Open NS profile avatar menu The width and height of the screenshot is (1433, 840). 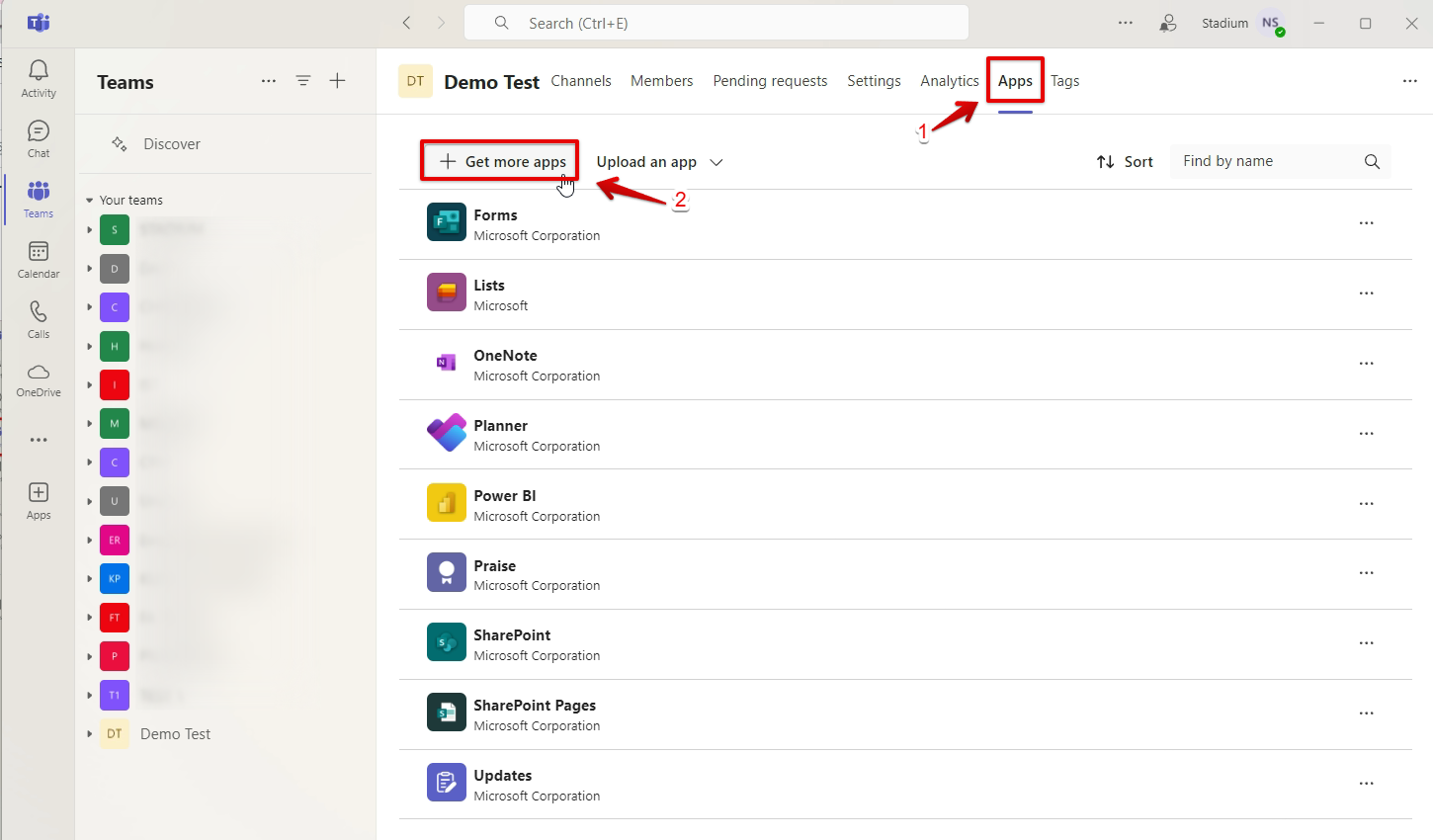pyautogui.click(x=1271, y=23)
